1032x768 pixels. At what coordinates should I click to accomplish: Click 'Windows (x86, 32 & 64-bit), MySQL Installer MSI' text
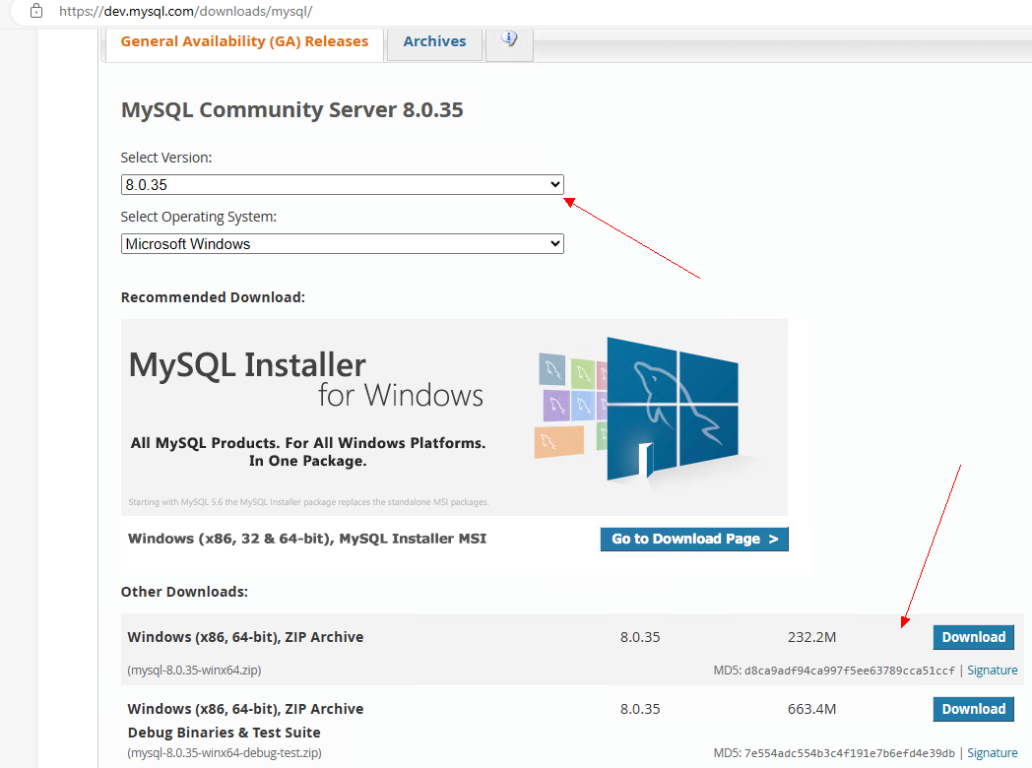[x=307, y=538]
